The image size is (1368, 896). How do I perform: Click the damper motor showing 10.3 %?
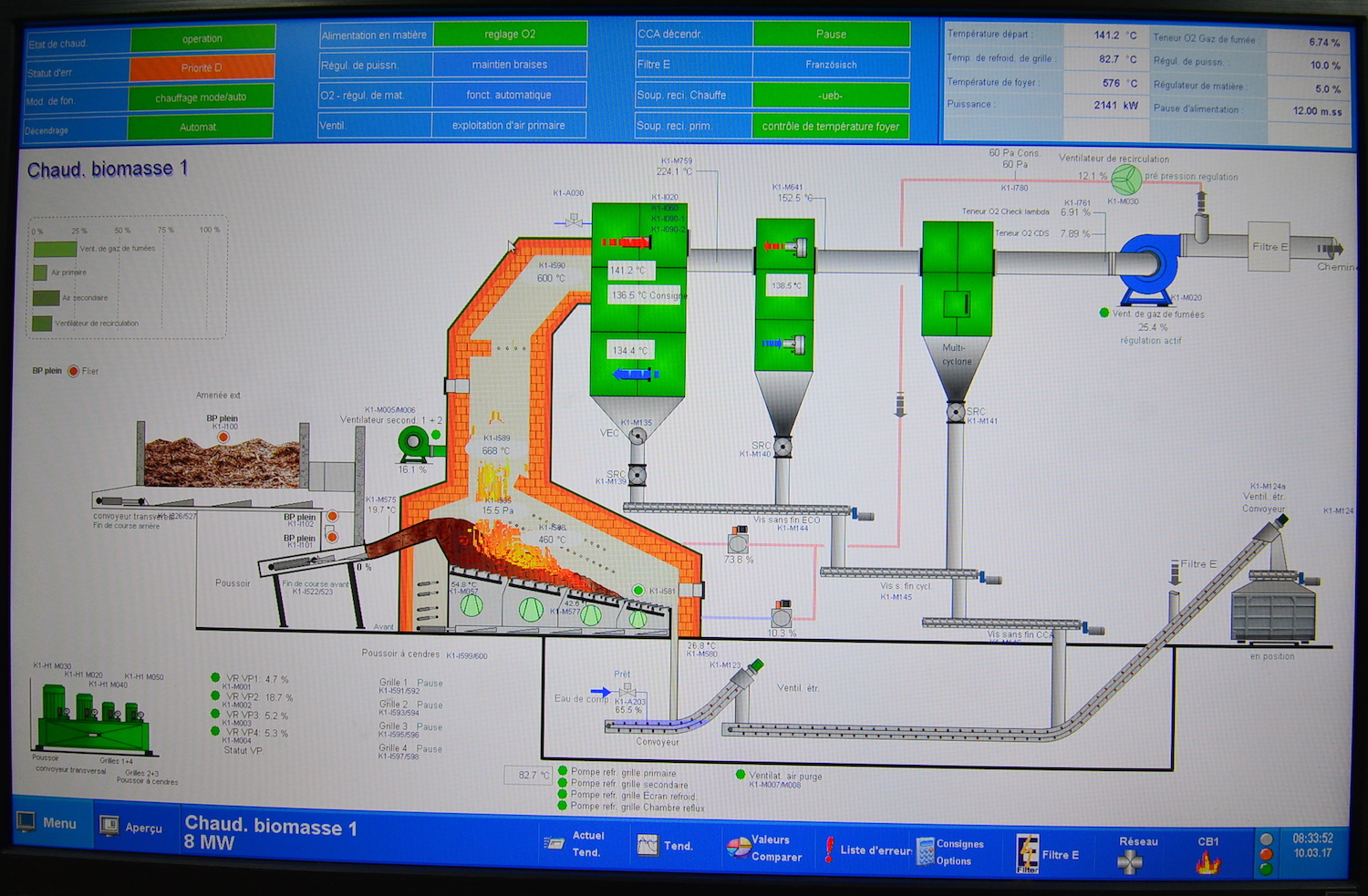(781, 613)
